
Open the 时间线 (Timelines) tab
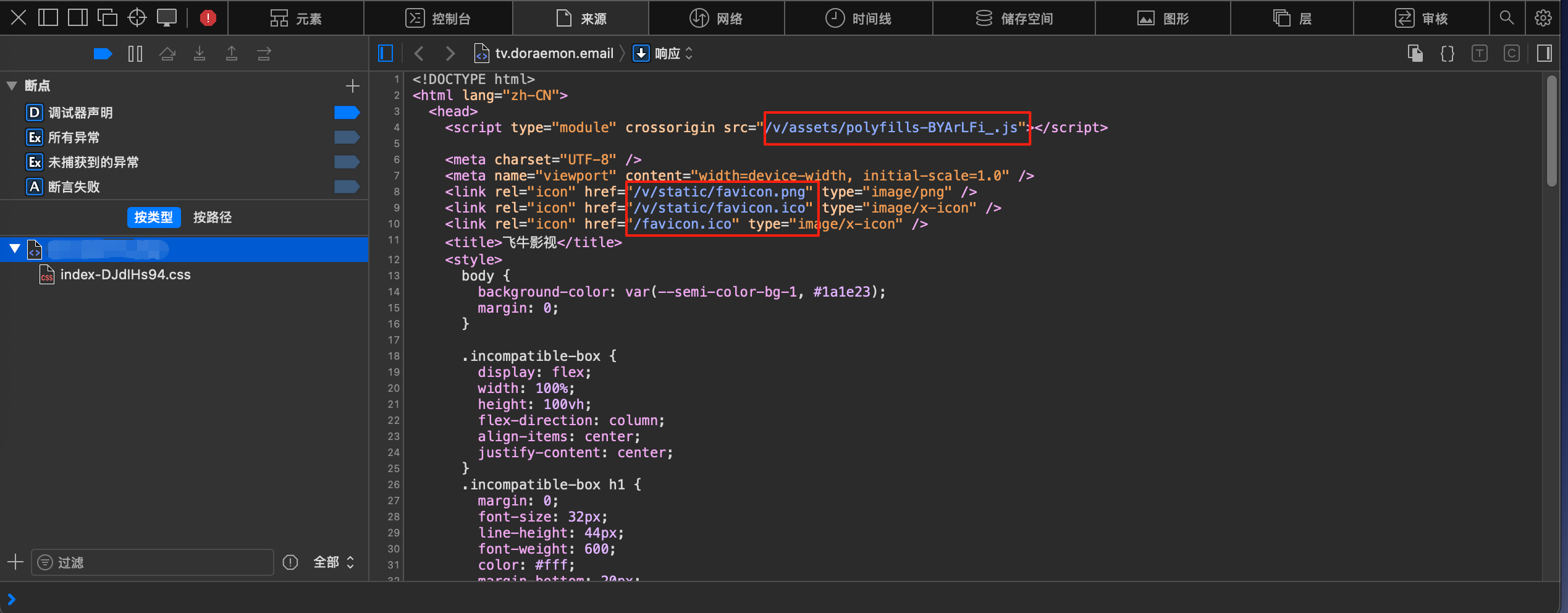coord(859,19)
